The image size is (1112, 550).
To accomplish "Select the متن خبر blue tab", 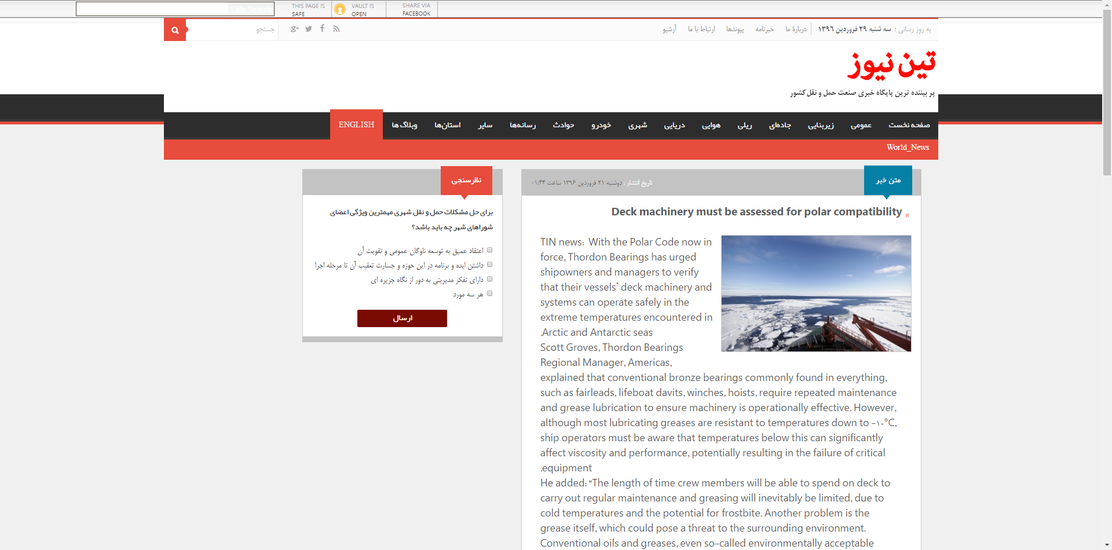I will (x=888, y=180).
